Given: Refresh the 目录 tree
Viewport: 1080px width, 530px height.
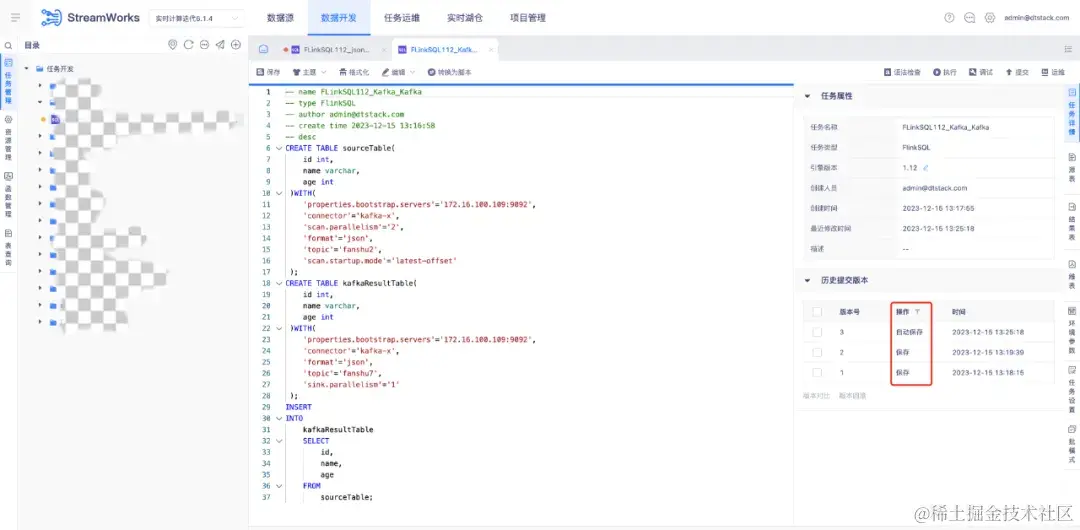Looking at the screenshot, I should tap(188, 45).
